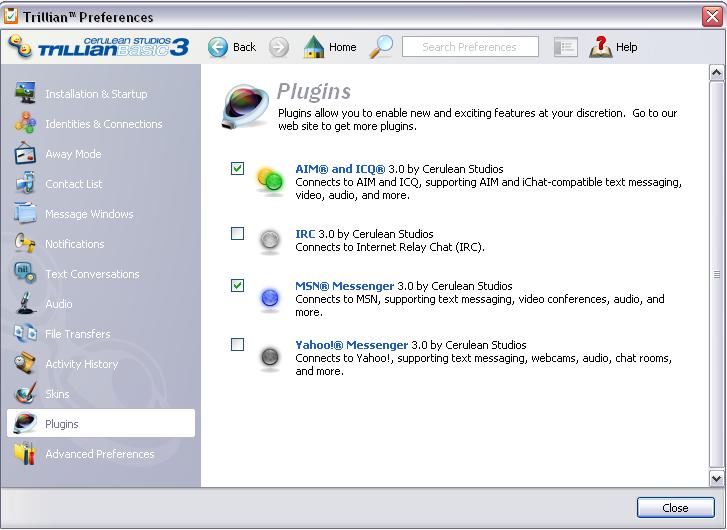
Task: Click the Back label in toolbar
Action: point(244,47)
